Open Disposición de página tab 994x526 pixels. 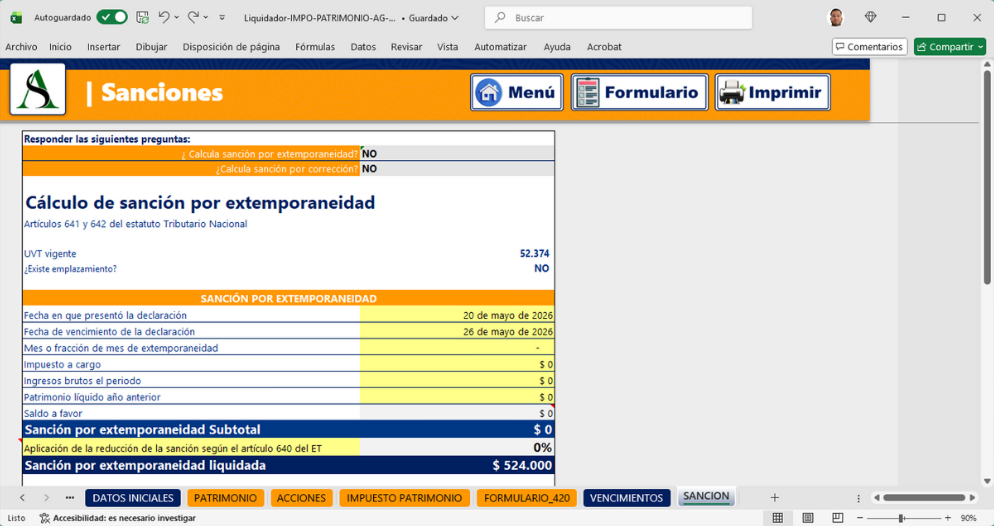click(231, 47)
